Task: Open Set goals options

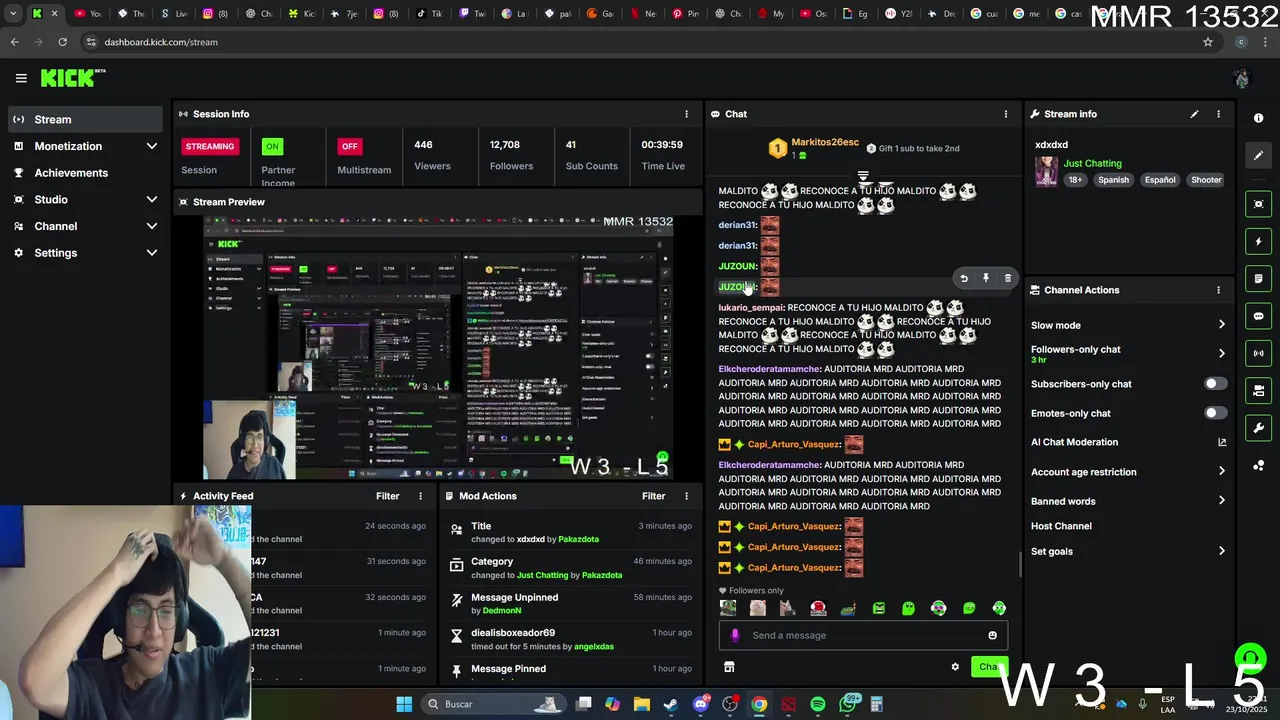Action: tap(1128, 551)
